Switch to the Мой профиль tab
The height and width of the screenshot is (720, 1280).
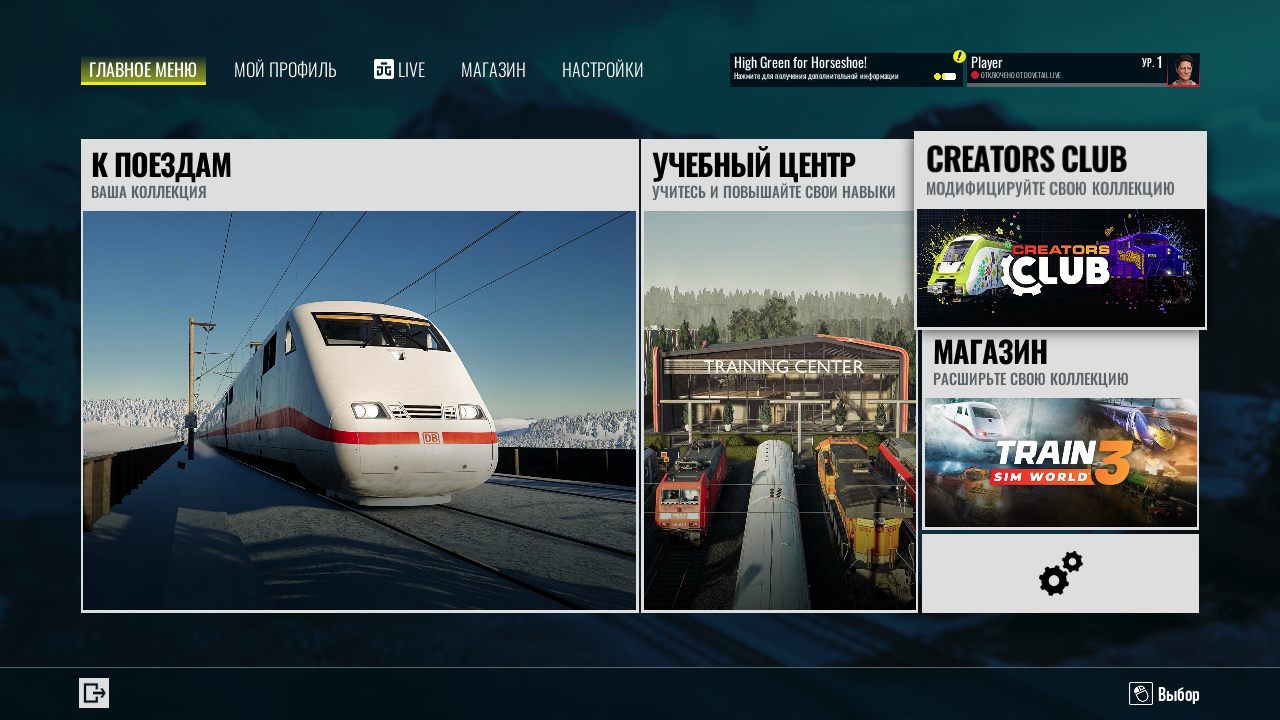coord(285,70)
